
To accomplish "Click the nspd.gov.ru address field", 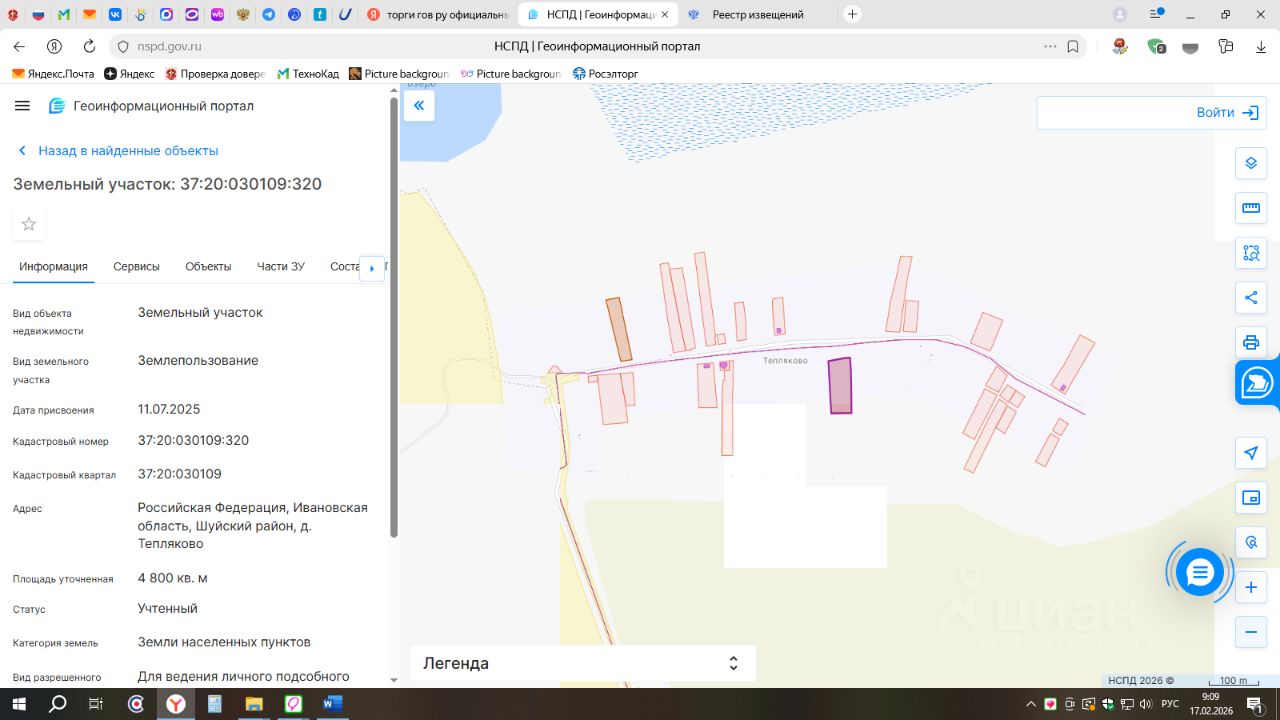I will tap(169, 46).
